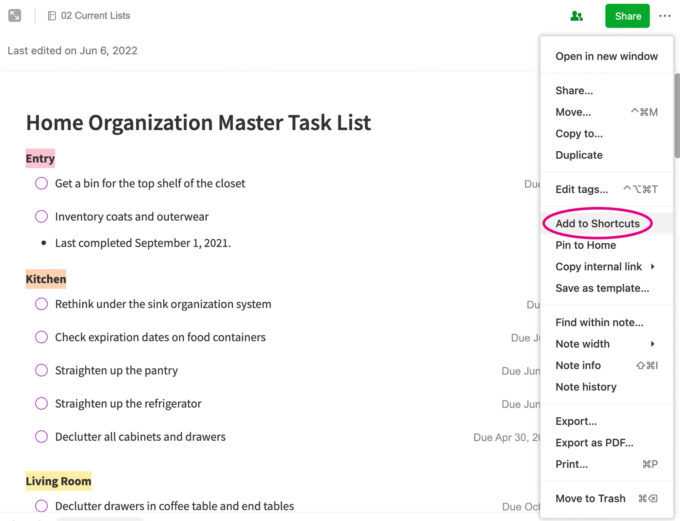Click the green Share button

tap(627, 16)
